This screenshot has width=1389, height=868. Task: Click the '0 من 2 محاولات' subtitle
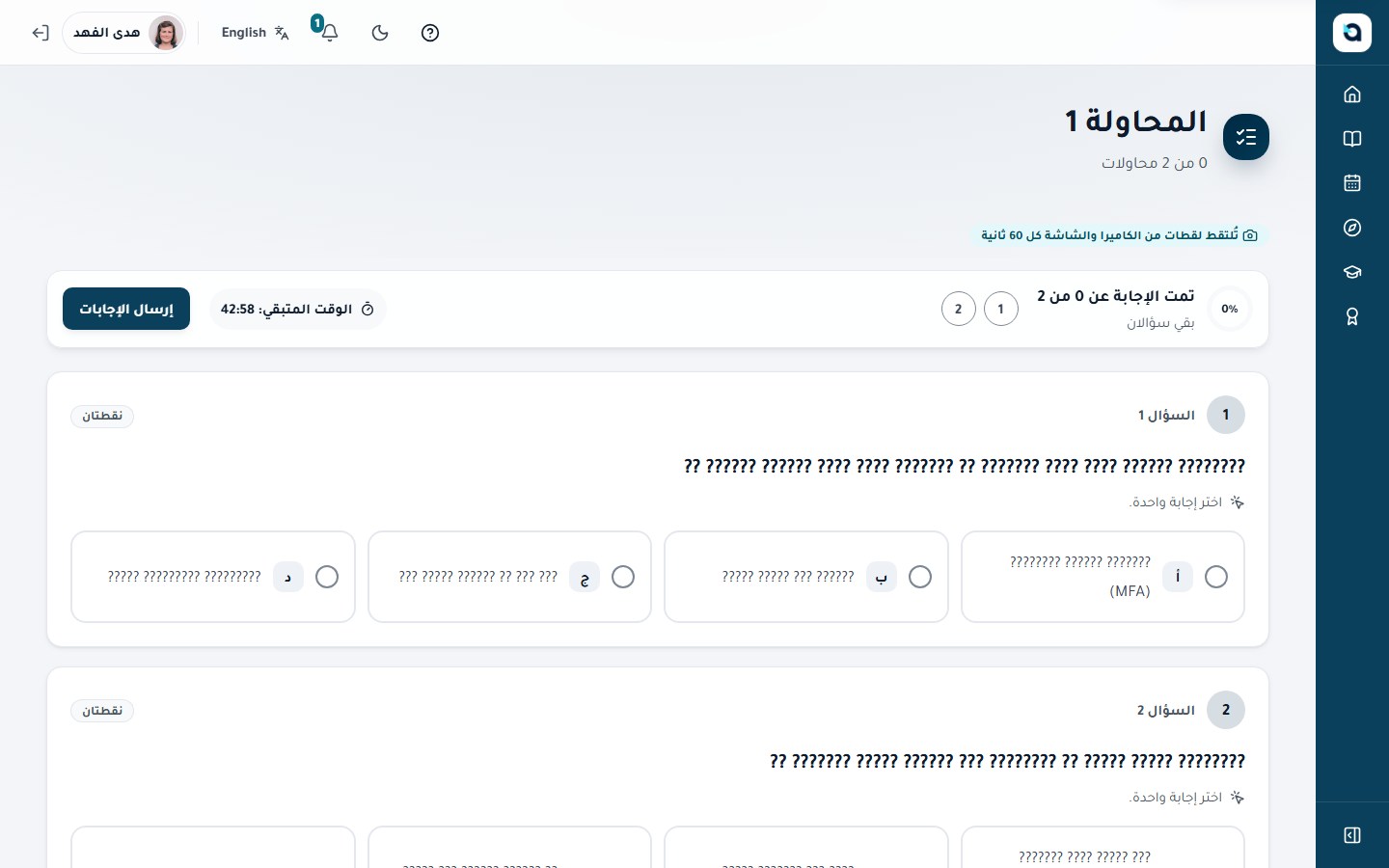(x=1155, y=163)
